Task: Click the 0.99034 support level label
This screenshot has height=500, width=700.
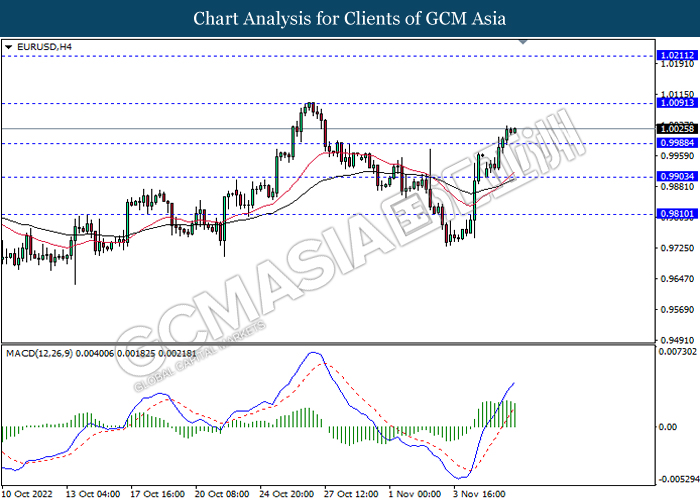Action: click(677, 176)
